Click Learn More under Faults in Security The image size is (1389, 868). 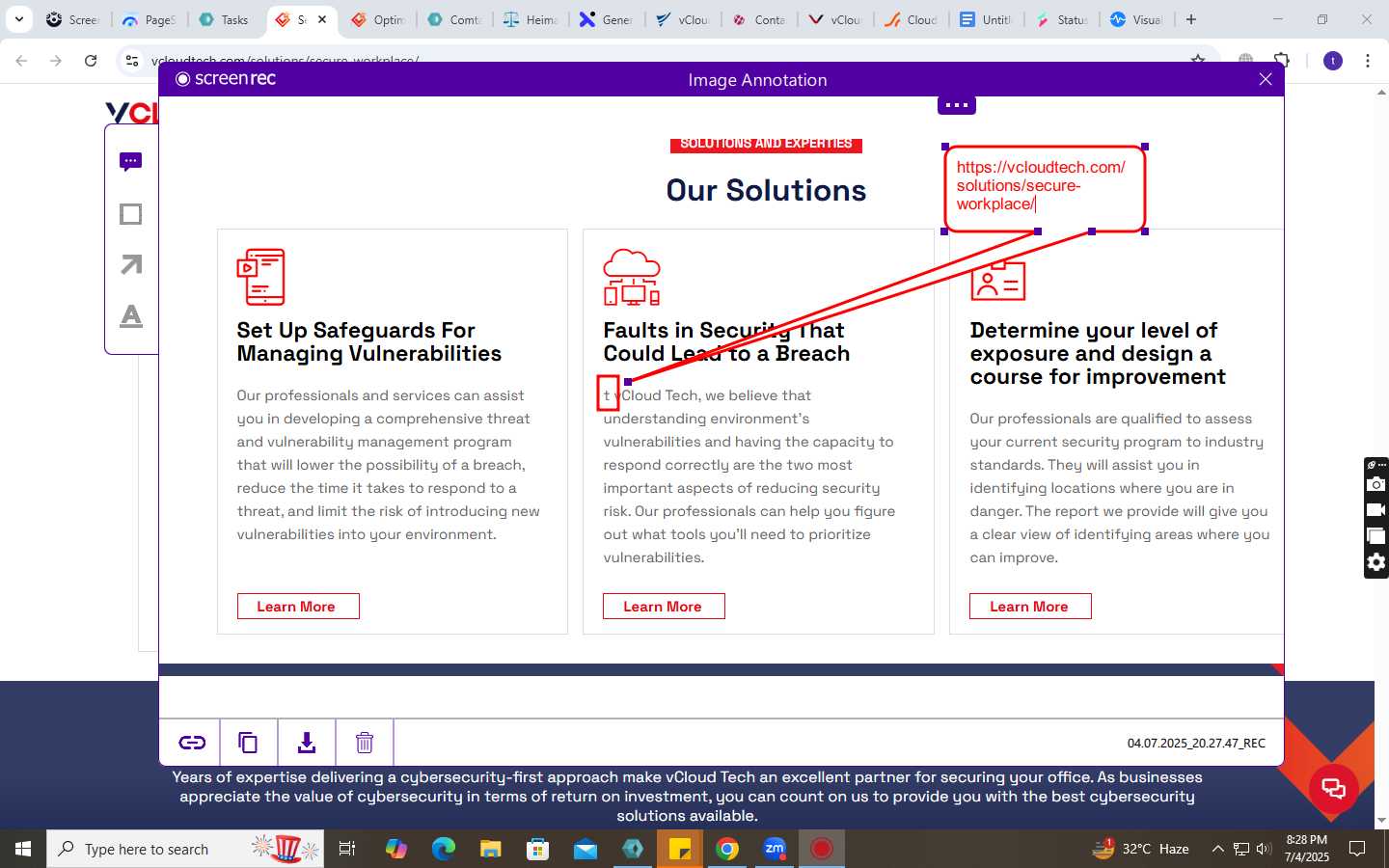(x=664, y=607)
